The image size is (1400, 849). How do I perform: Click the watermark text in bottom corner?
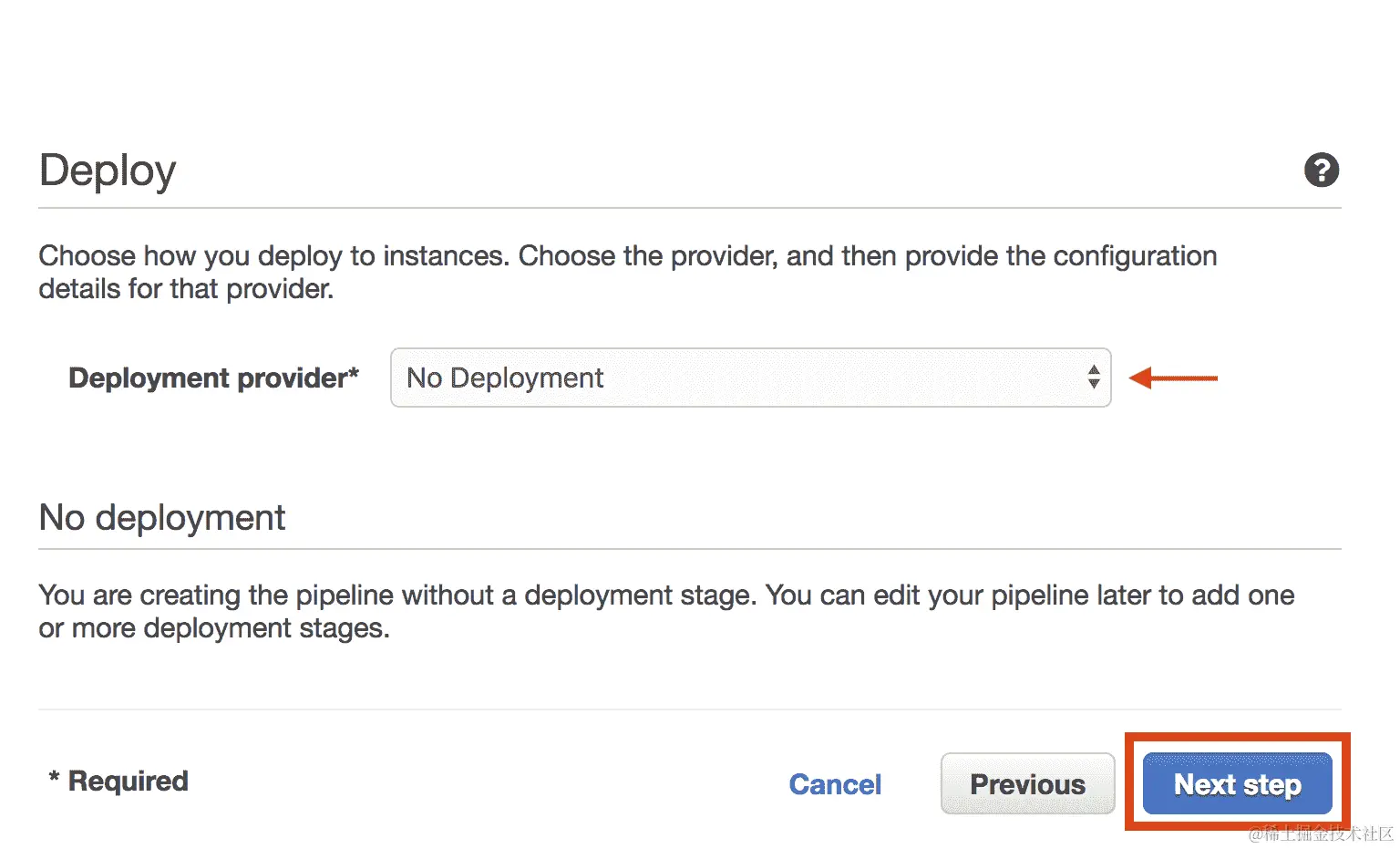coord(1321,833)
